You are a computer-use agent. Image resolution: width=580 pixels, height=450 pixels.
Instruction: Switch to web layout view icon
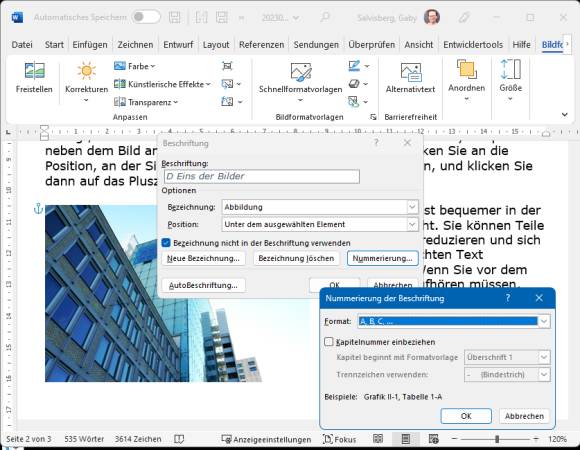pyautogui.click(x=433, y=439)
